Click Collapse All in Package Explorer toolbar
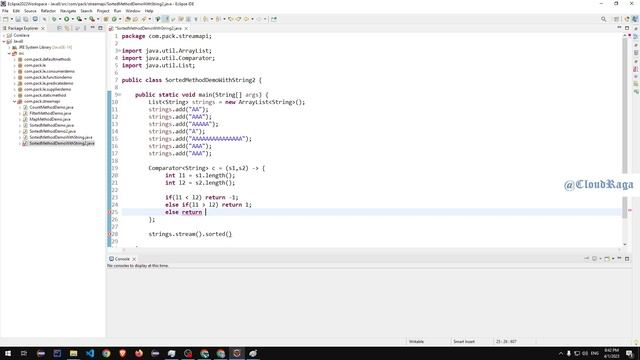Screen dimensions: 640x360 coord(60,28)
